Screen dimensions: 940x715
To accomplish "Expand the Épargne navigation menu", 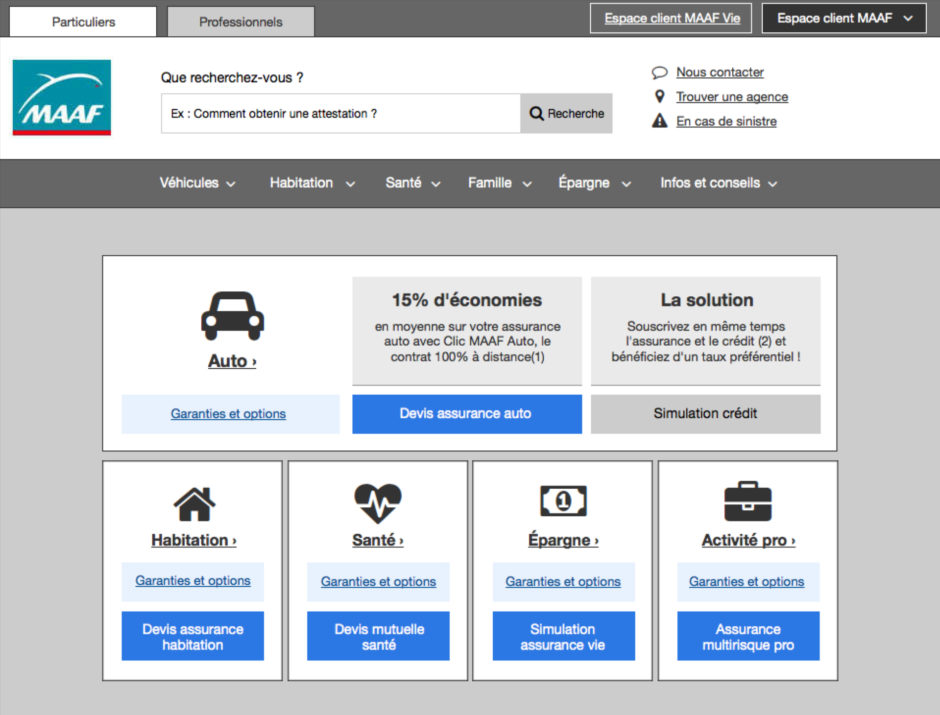I will 595,183.
